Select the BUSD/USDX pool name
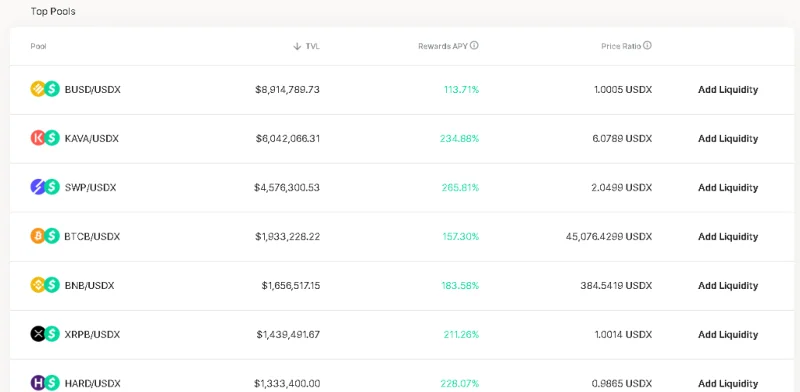The width and height of the screenshot is (800, 392). pyautogui.click(x=93, y=89)
